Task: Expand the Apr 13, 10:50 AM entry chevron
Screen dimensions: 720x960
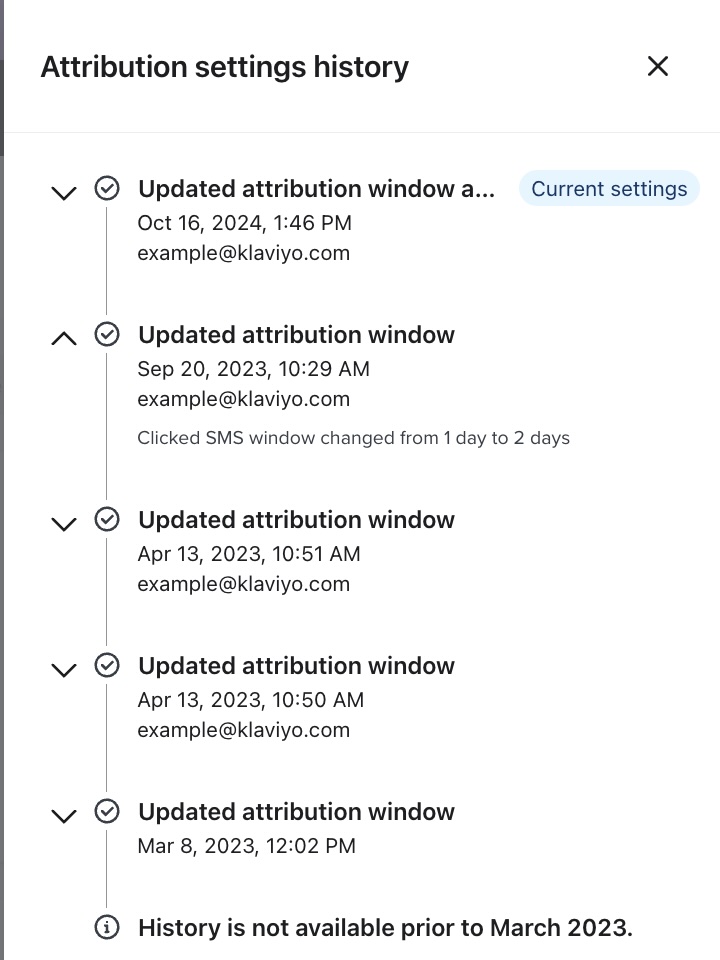Action: [x=64, y=669]
